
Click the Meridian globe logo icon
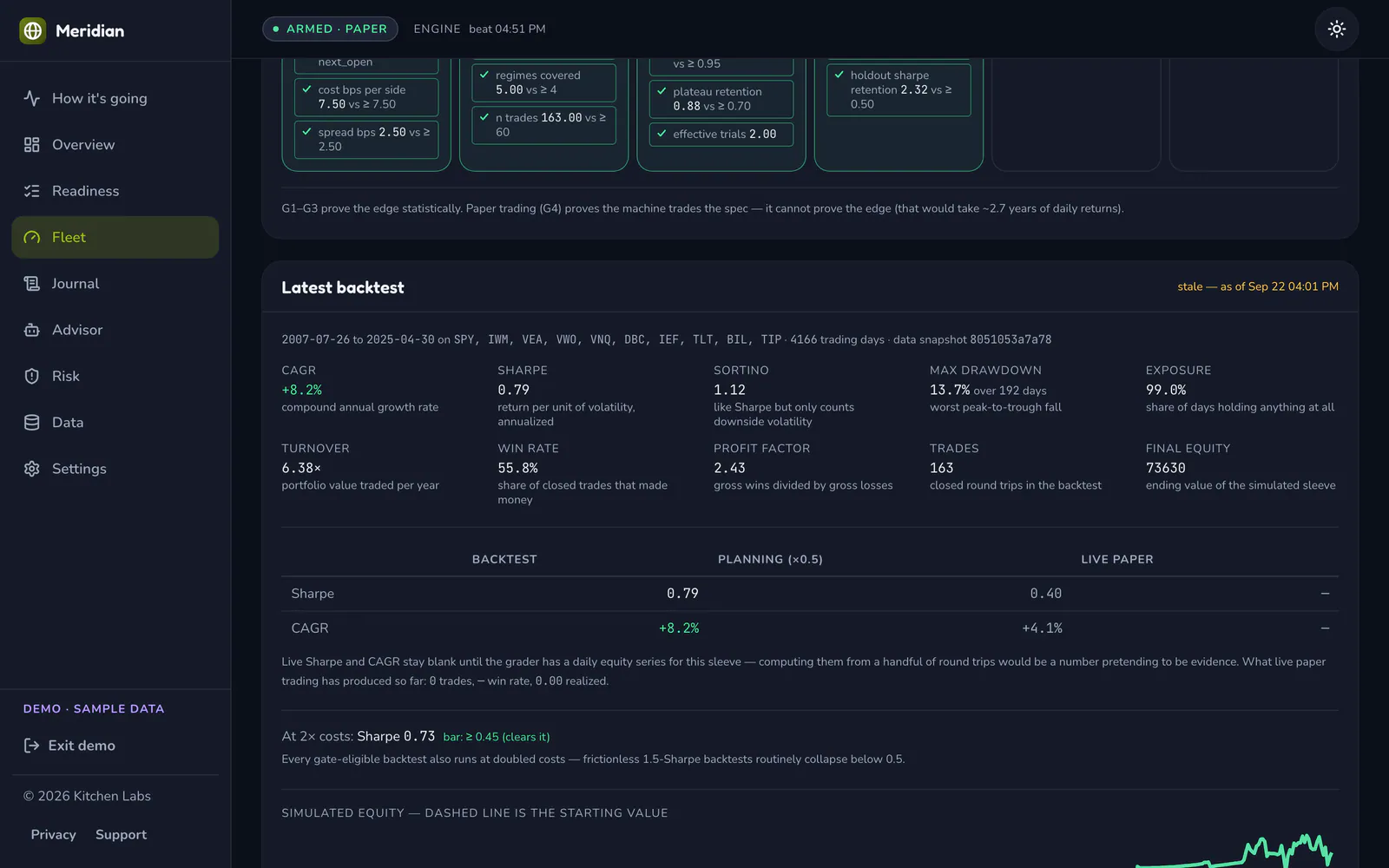[x=33, y=30]
